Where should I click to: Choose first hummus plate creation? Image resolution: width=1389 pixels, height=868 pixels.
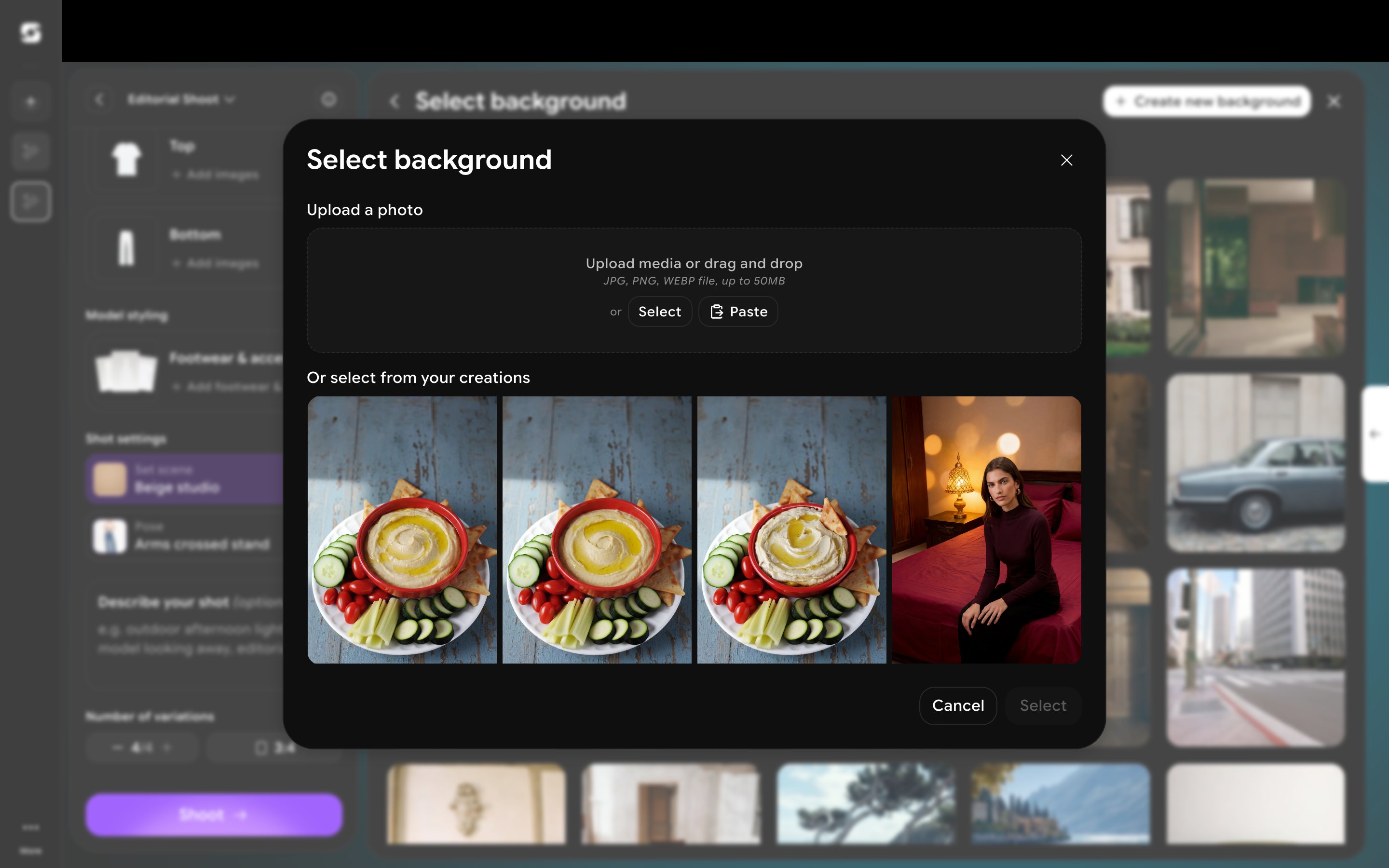[x=402, y=530]
